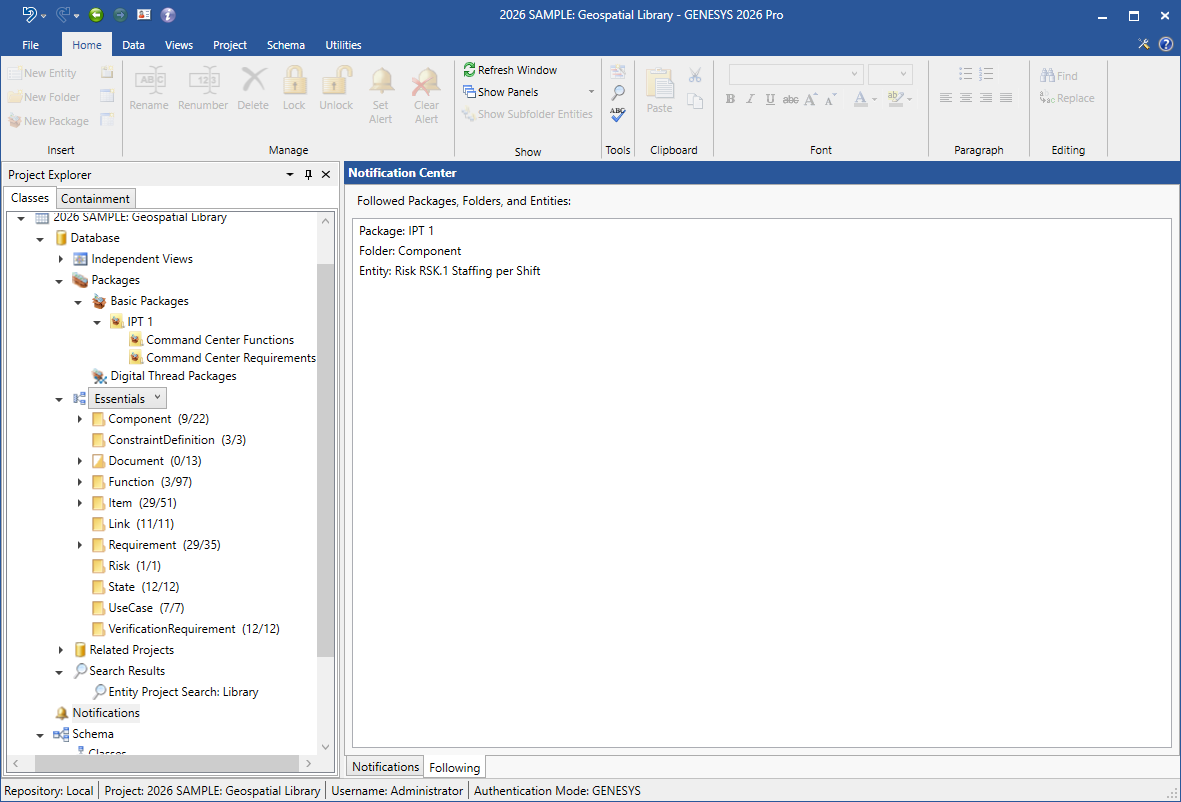Click the Refresh Window icon
The width and height of the screenshot is (1181, 802).
coord(469,70)
